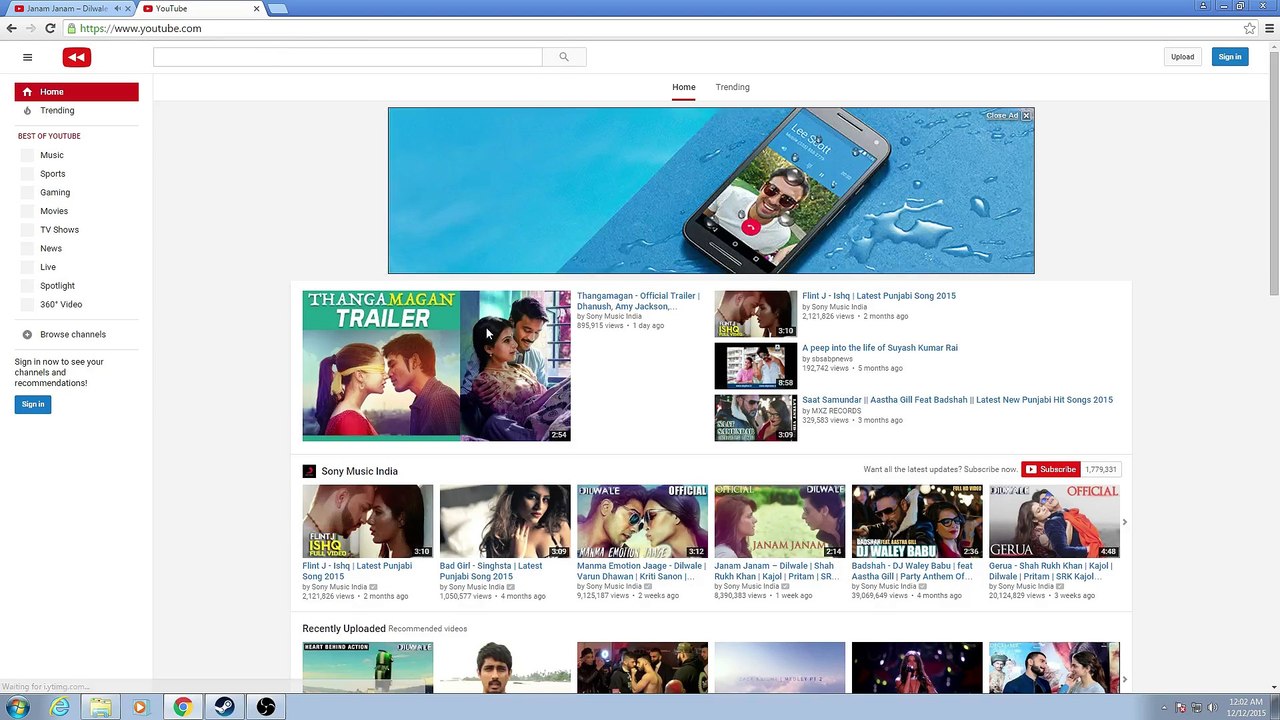Show next videos in Sony Music India row
The image size is (1280, 720).
pos(1124,522)
